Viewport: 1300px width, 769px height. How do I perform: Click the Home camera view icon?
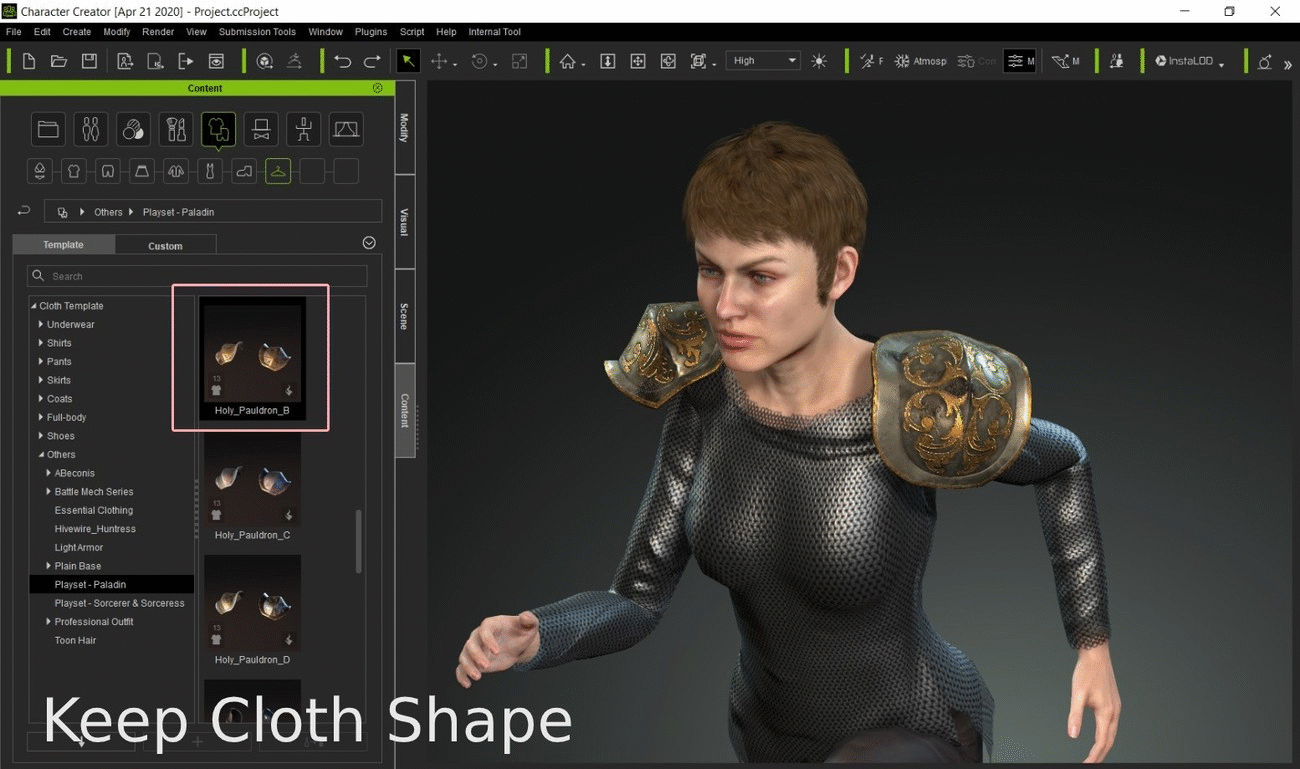click(x=568, y=61)
